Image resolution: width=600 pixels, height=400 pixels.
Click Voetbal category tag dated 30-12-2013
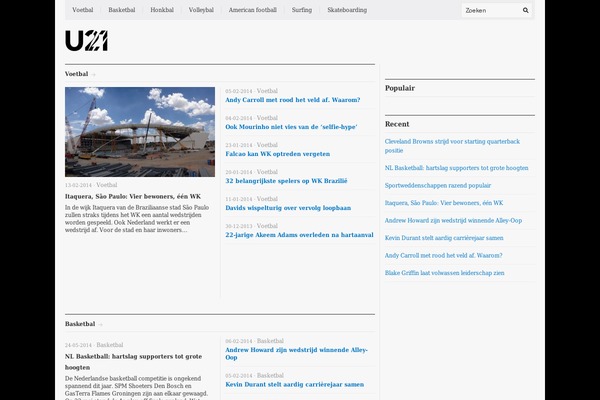point(267,226)
